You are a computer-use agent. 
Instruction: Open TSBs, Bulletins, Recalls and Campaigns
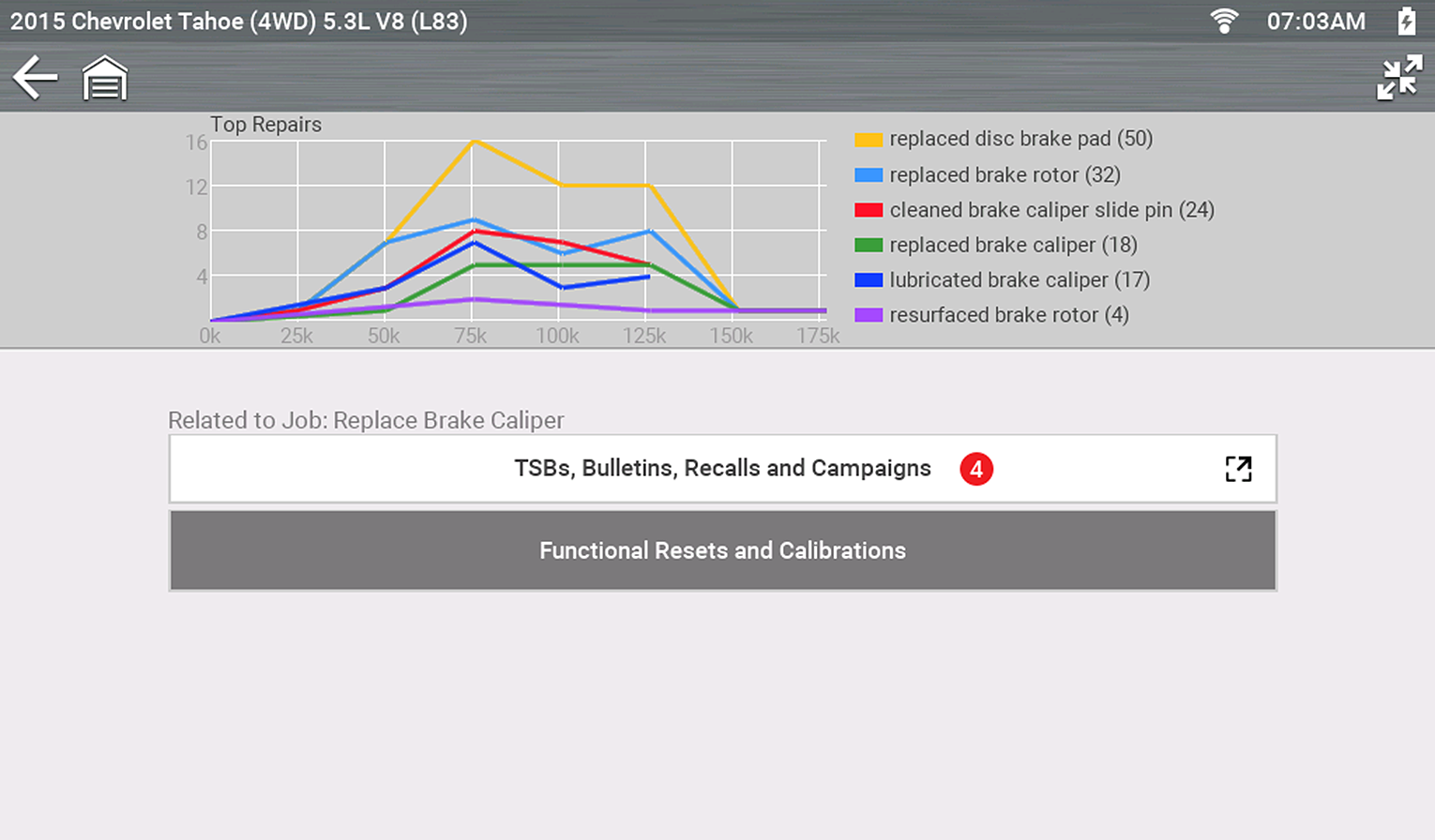pyautogui.click(x=722, y=469)
